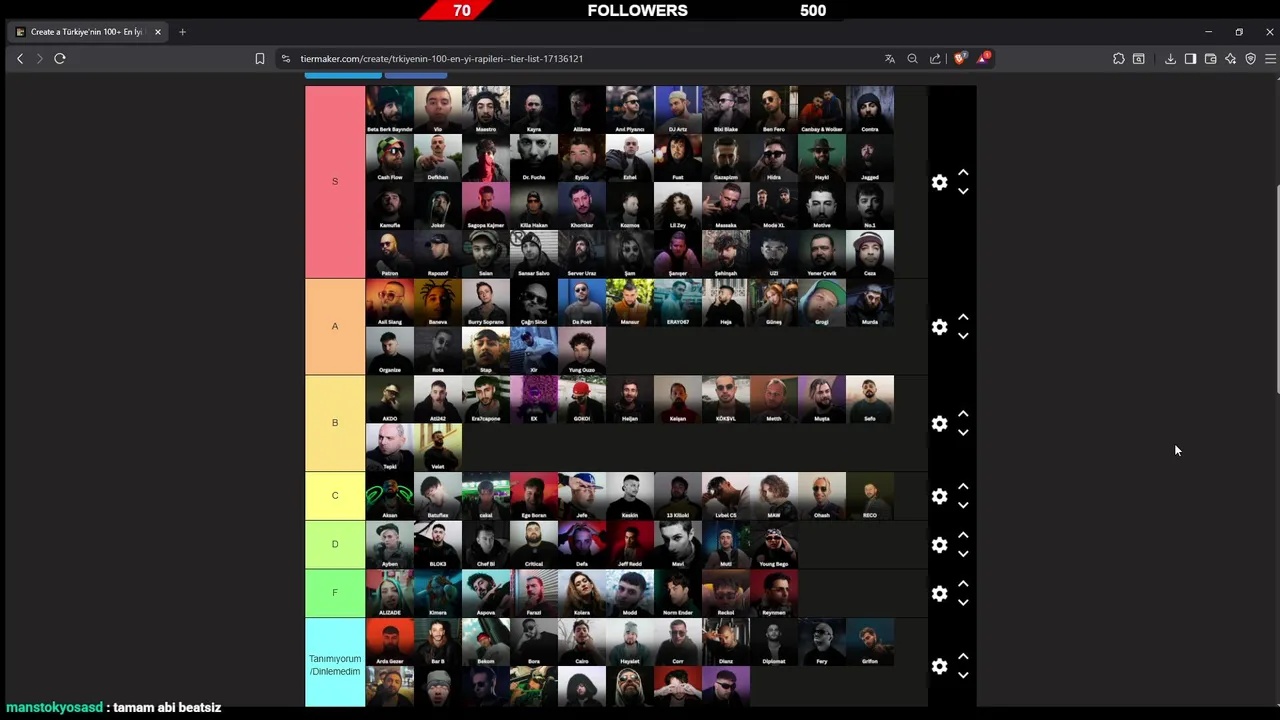Move B tier row up with arrow

coord(963,414)
